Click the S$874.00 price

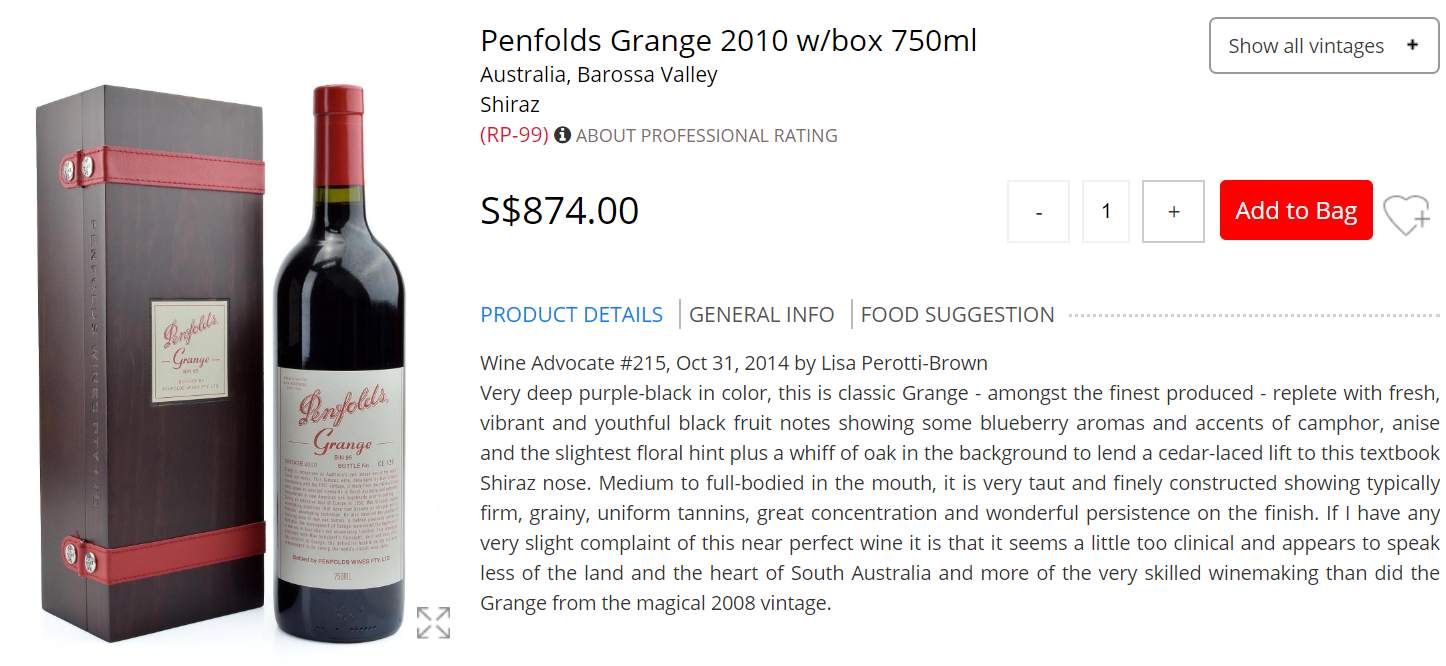(x=559, y=211)
